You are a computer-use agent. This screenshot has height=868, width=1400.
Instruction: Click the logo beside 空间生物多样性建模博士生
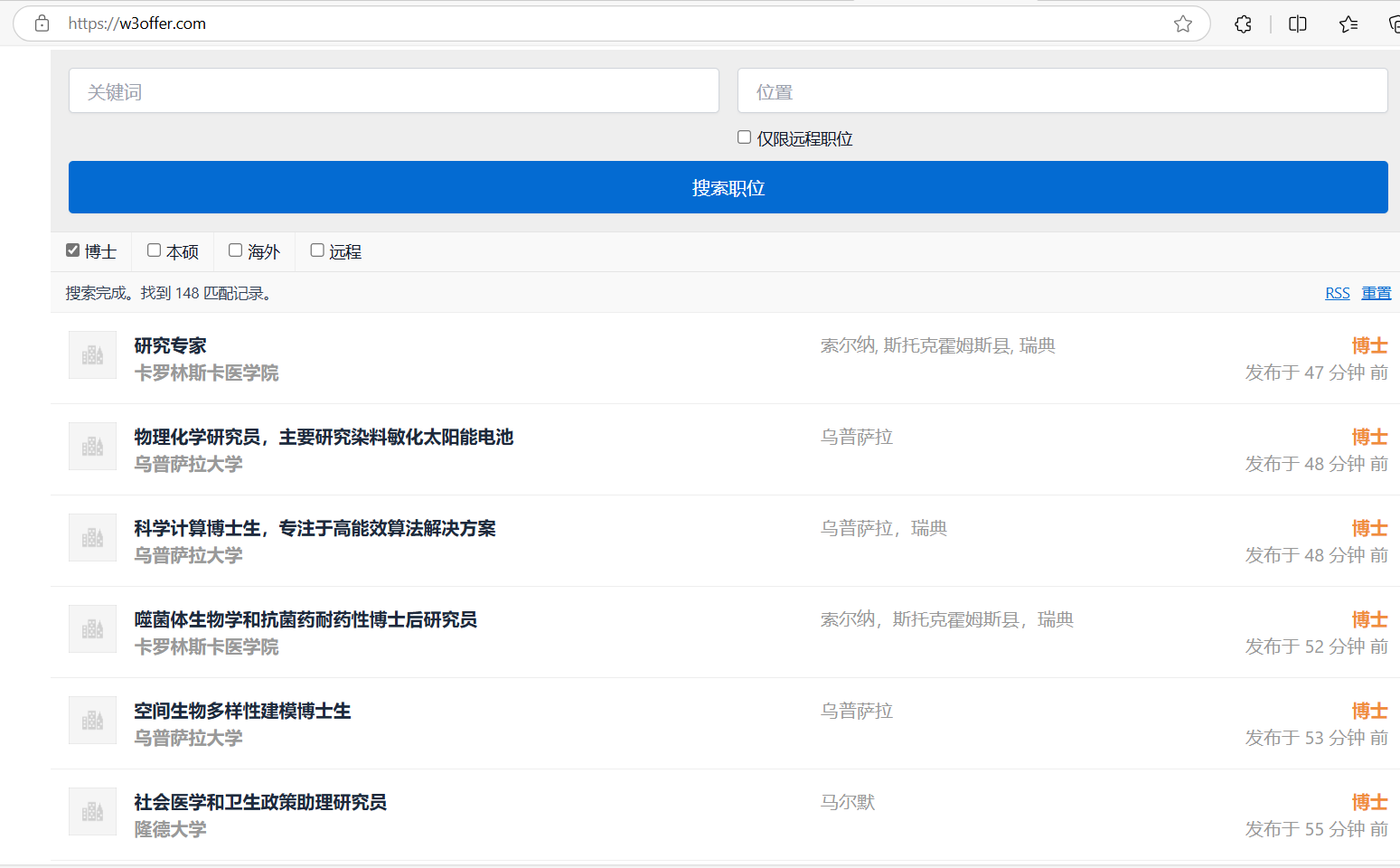[92, 720]
